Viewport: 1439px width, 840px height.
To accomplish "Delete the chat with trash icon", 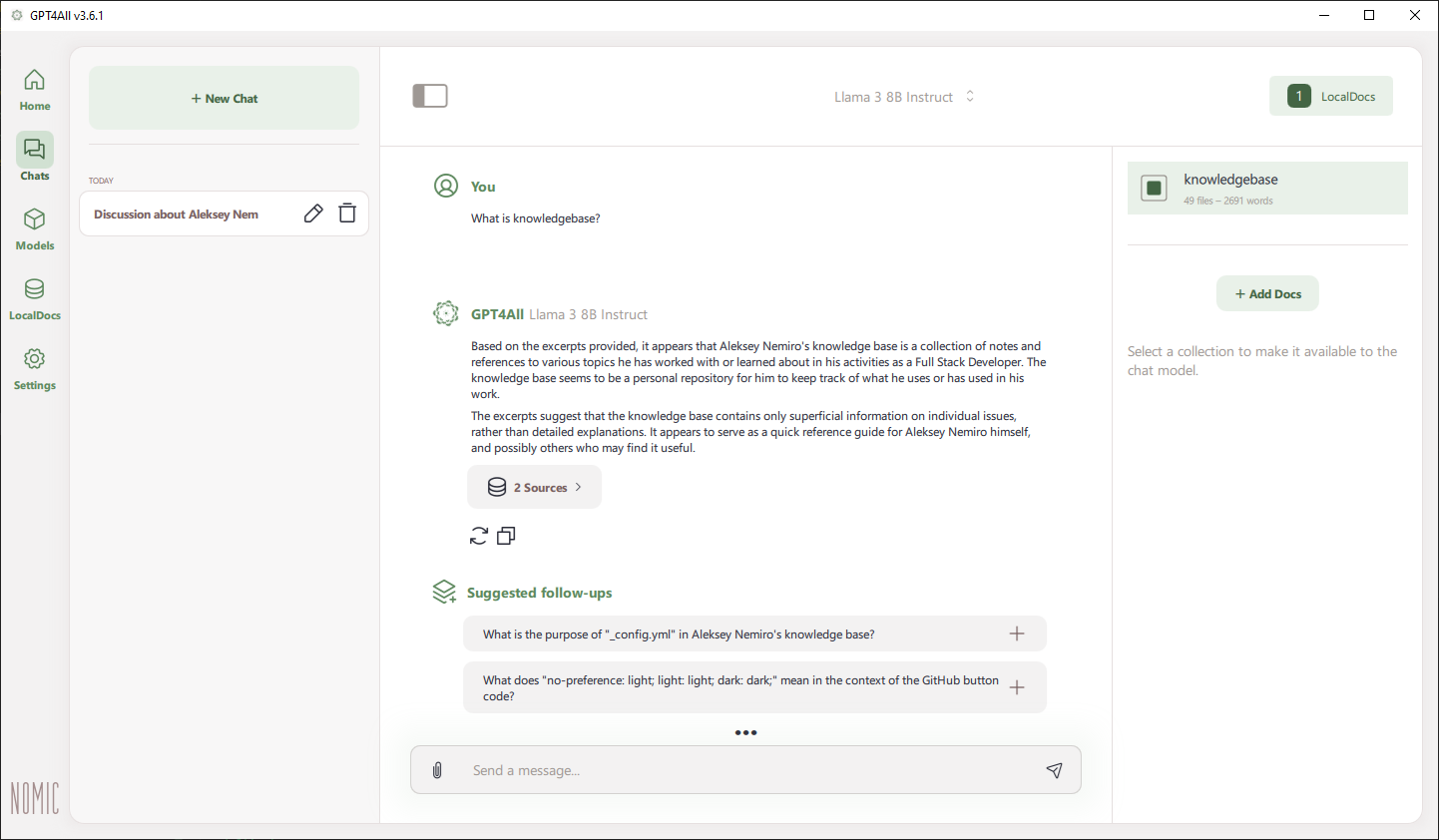I will click(x=347, y=213).
